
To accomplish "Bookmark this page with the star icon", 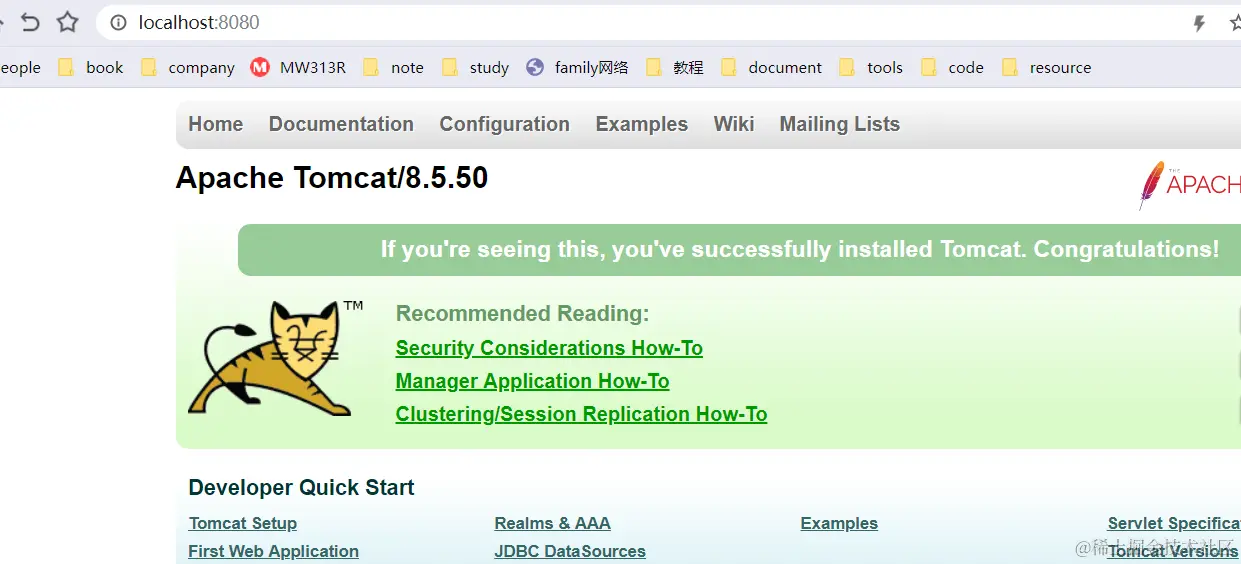I will [x=67, y=22].
